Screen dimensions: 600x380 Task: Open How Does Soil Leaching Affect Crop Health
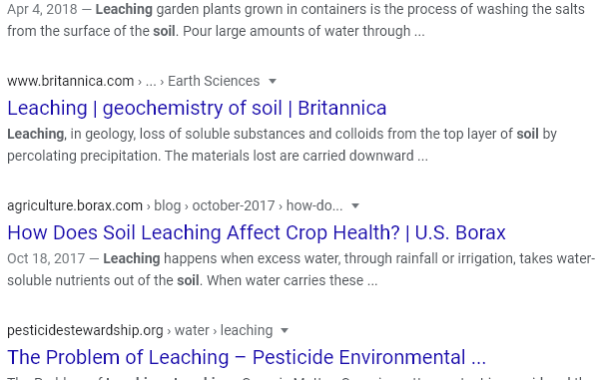[x=256, y=233]
